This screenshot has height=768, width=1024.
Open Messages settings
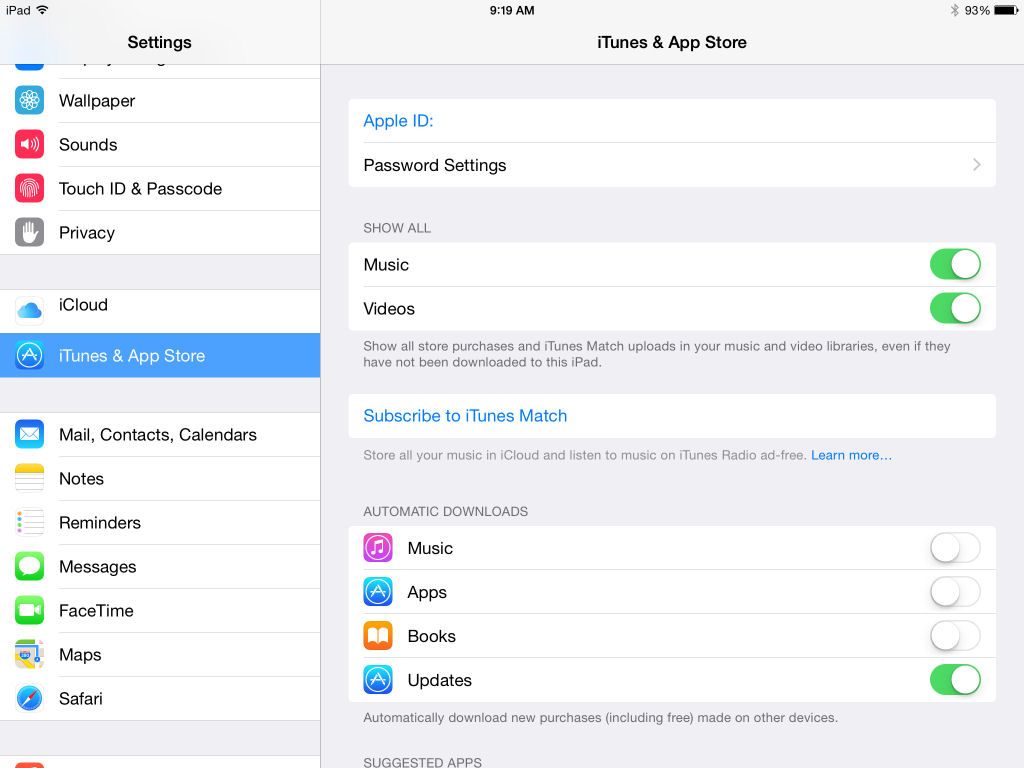pos(160,566)
